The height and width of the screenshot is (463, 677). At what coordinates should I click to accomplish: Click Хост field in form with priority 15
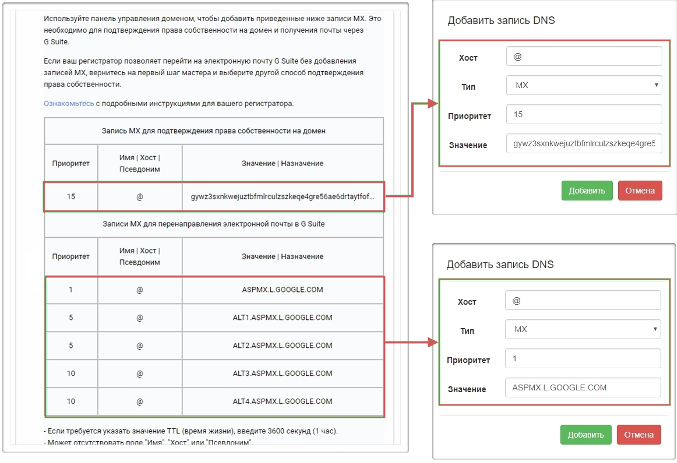click(x=584, y=57)
